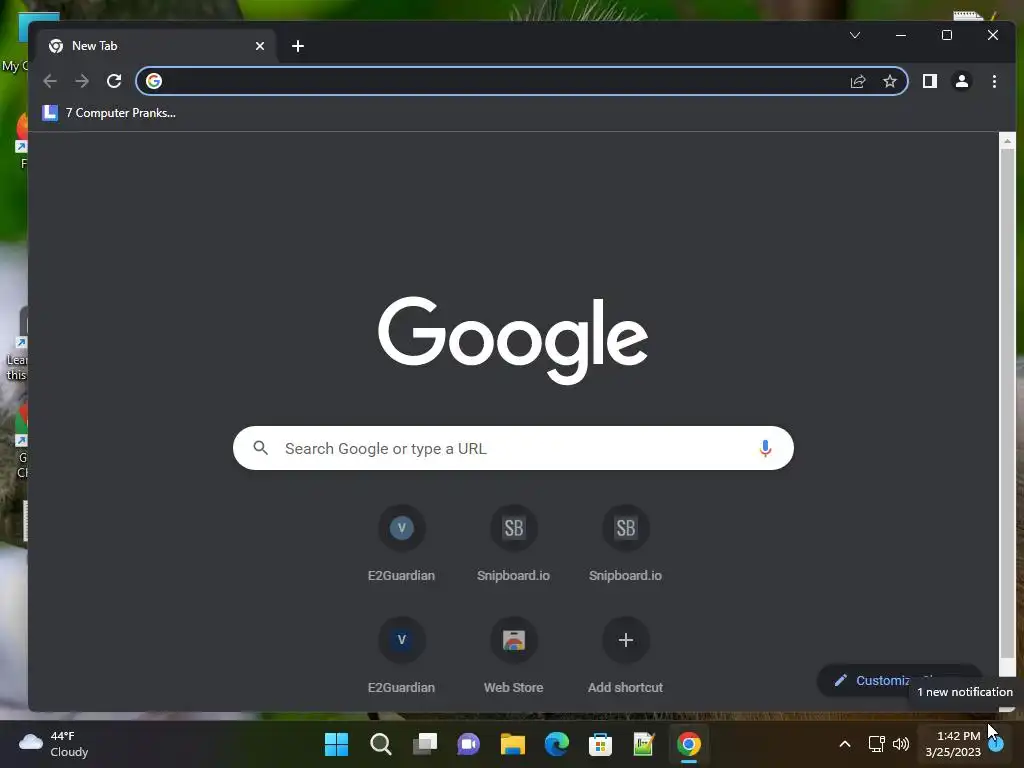Screen dimensions: 1024x768
Task: Click the page scrollbar up arrow
Action: point(1007,141)
